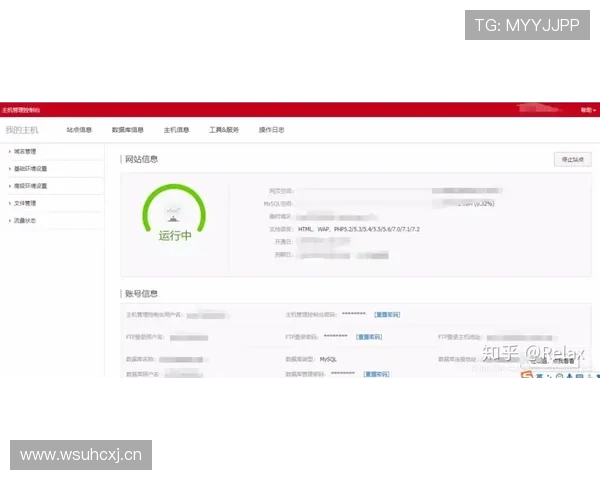This screenshot has height=480, width=600.
Task: Reset the FTP登录密码 via 重置密码 link
Action: coord(369,337)
